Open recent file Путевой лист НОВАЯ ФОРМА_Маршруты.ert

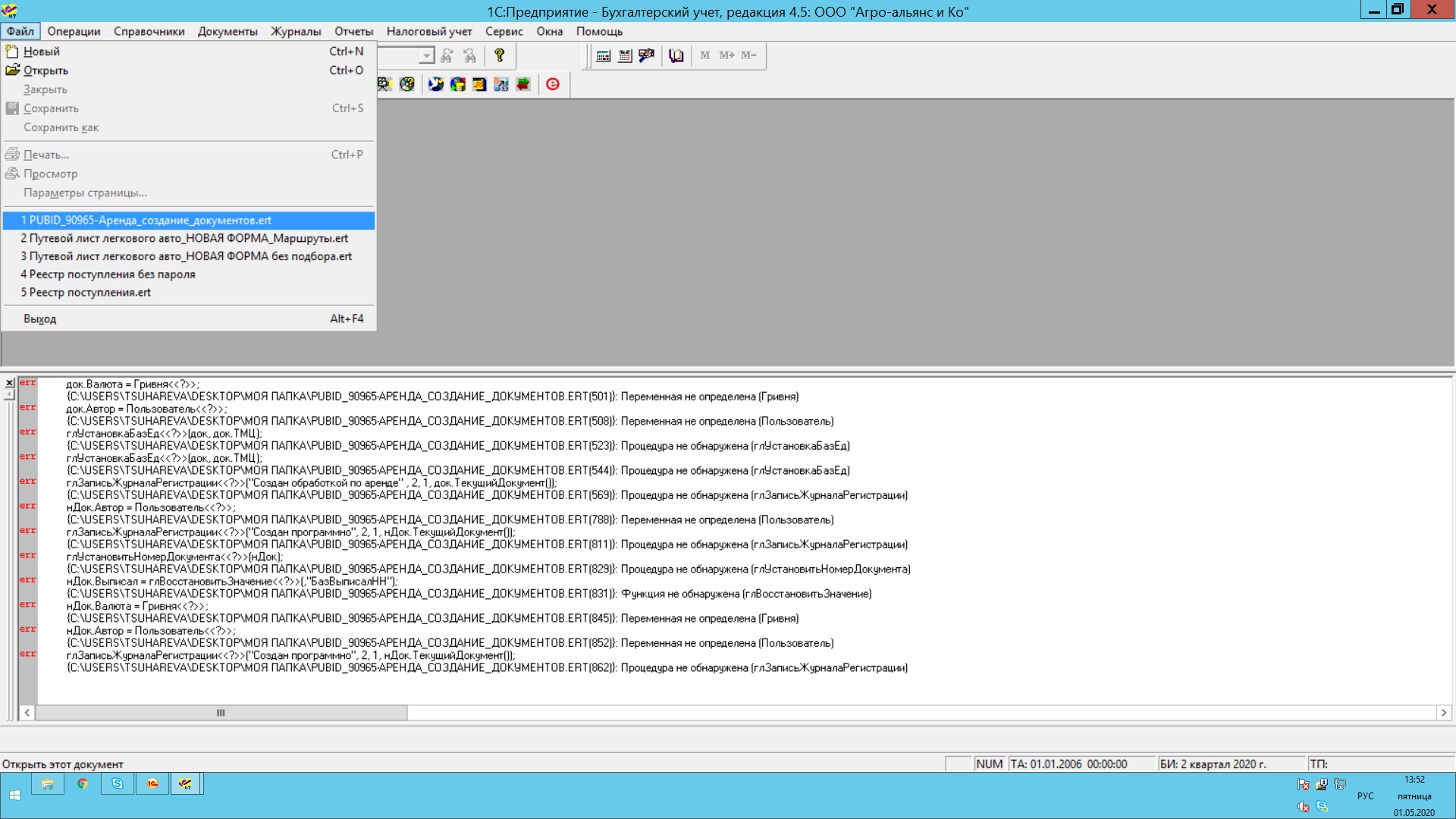point(189,238)
